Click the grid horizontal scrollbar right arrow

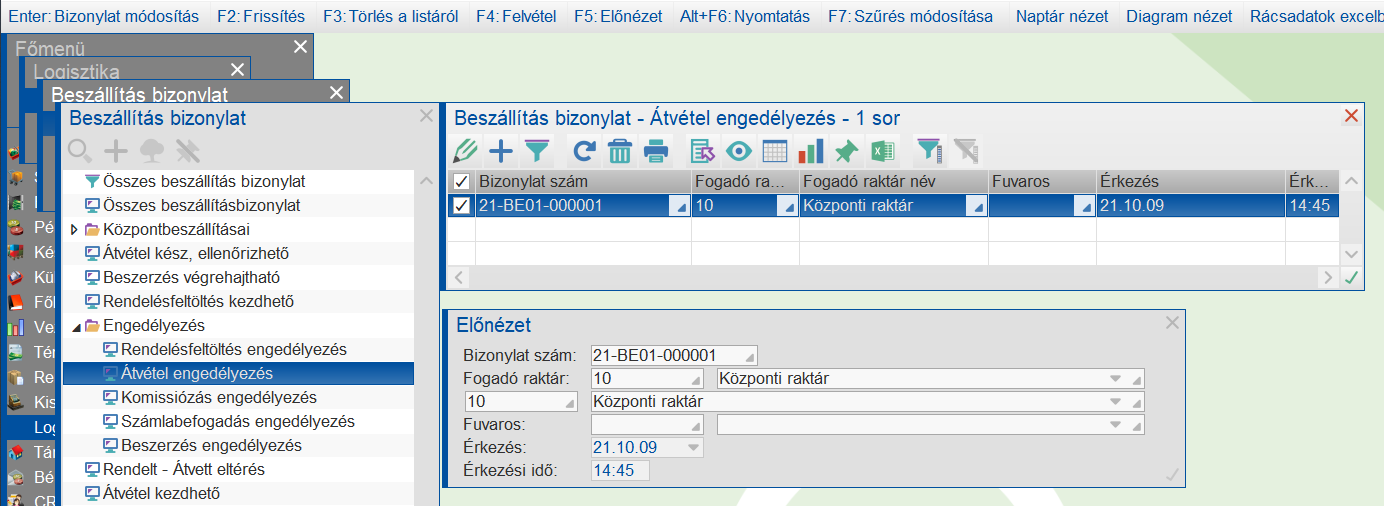point(1328,277)
